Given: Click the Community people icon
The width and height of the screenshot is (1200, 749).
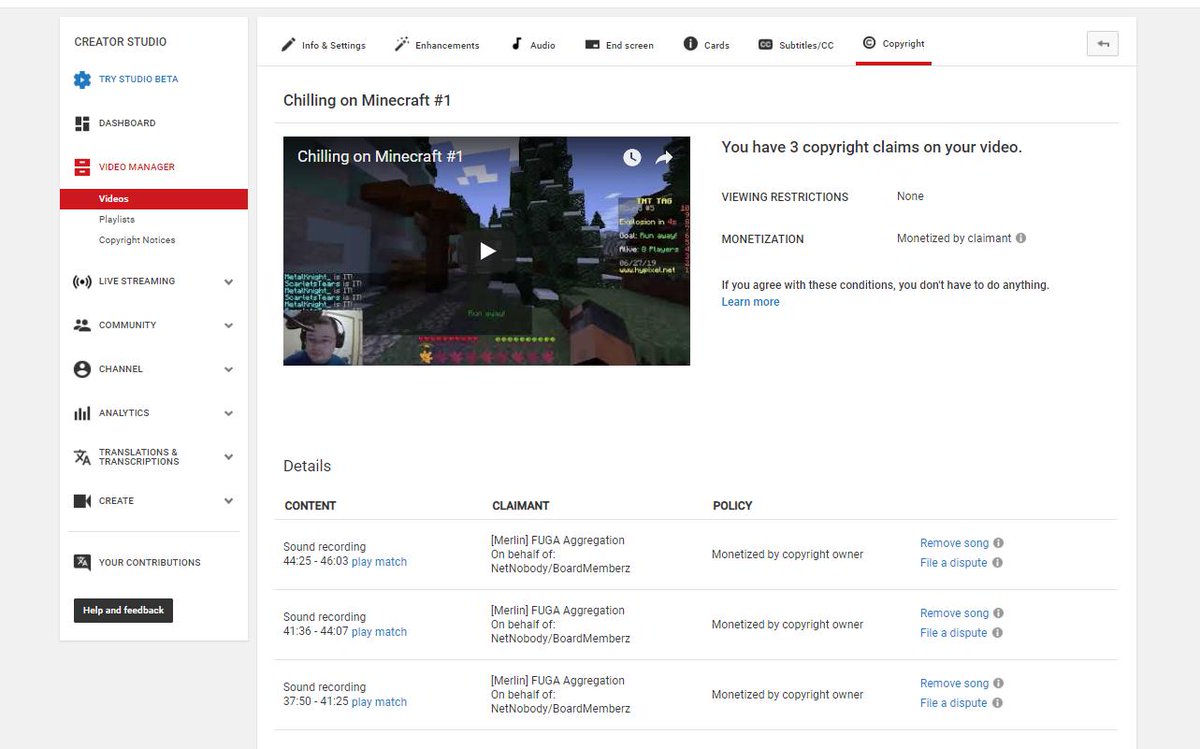Looking at the screenshot, I should 82,325.
